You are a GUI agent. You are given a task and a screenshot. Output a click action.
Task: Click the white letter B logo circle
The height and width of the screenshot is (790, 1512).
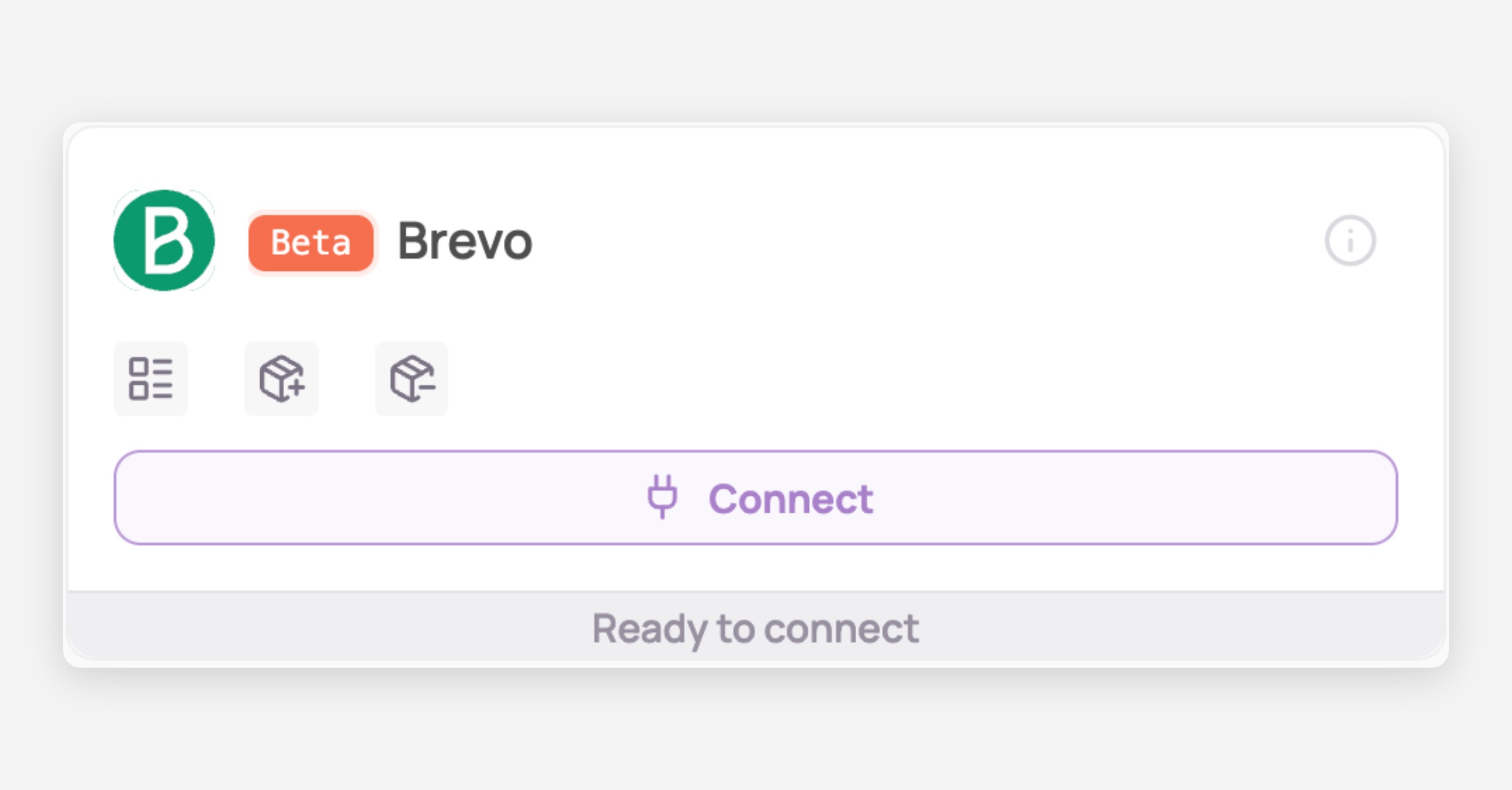click(x=164, y=241)
